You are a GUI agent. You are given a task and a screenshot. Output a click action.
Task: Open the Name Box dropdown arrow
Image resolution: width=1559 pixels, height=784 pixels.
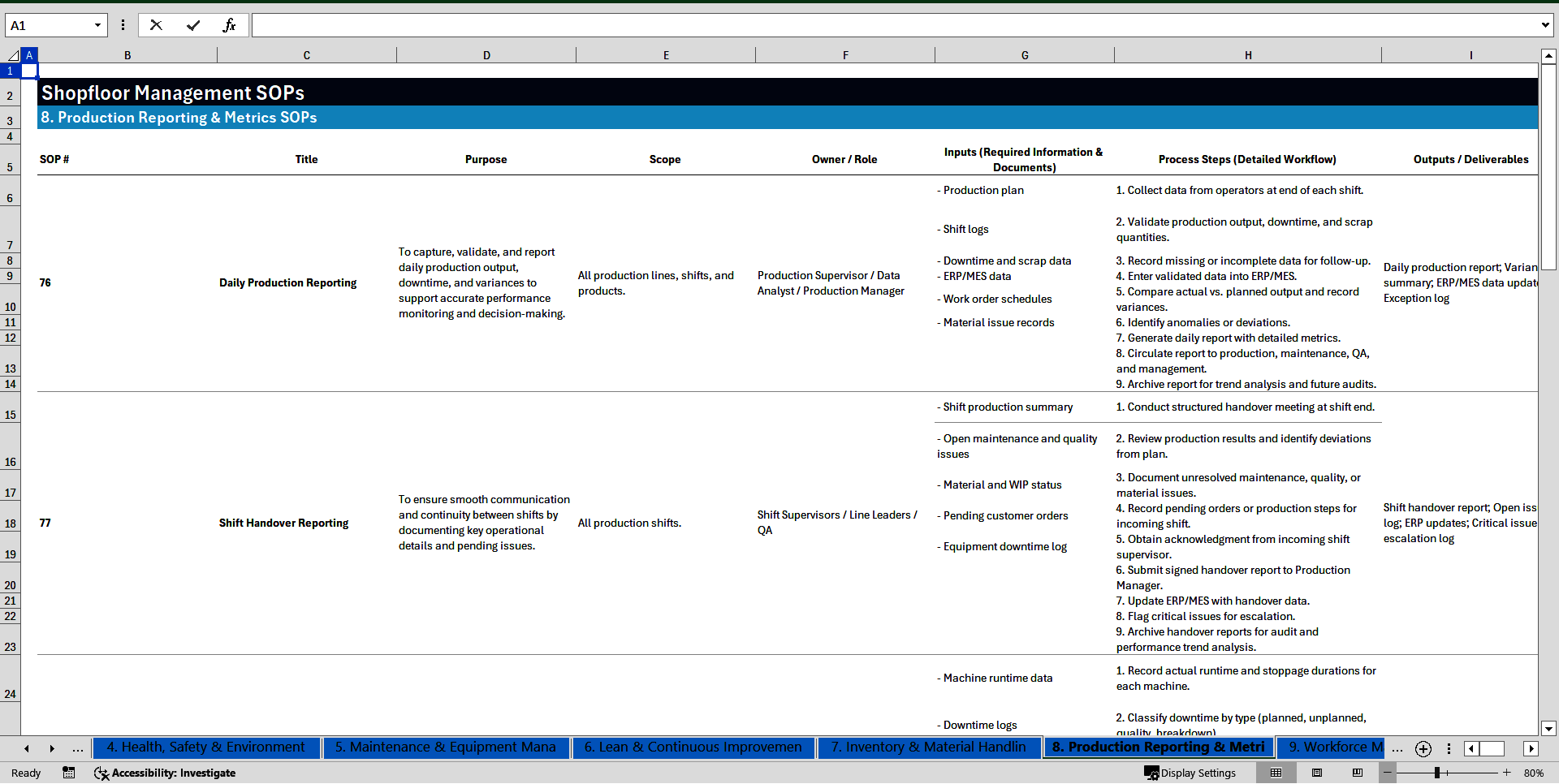97,25
